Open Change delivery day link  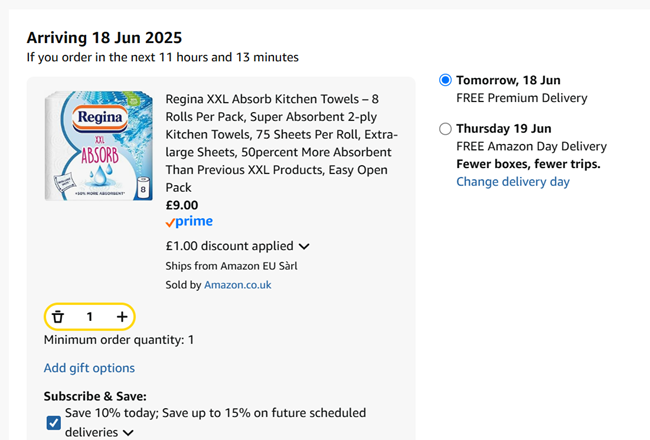tap(513, 182)
